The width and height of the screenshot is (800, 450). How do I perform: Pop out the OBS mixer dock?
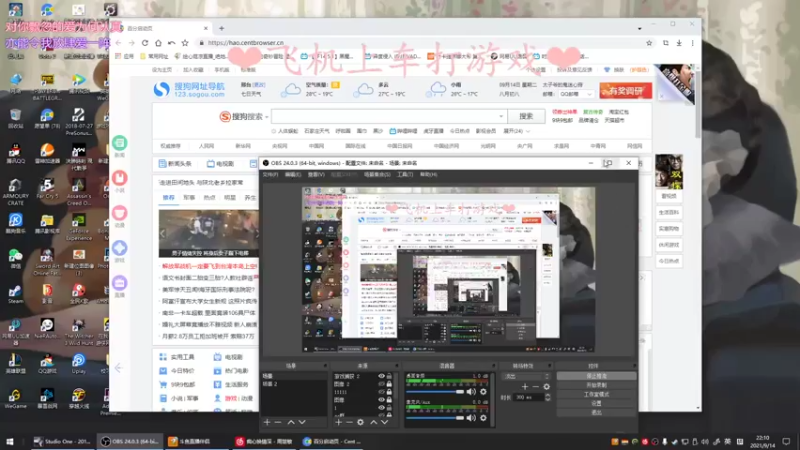493,366
